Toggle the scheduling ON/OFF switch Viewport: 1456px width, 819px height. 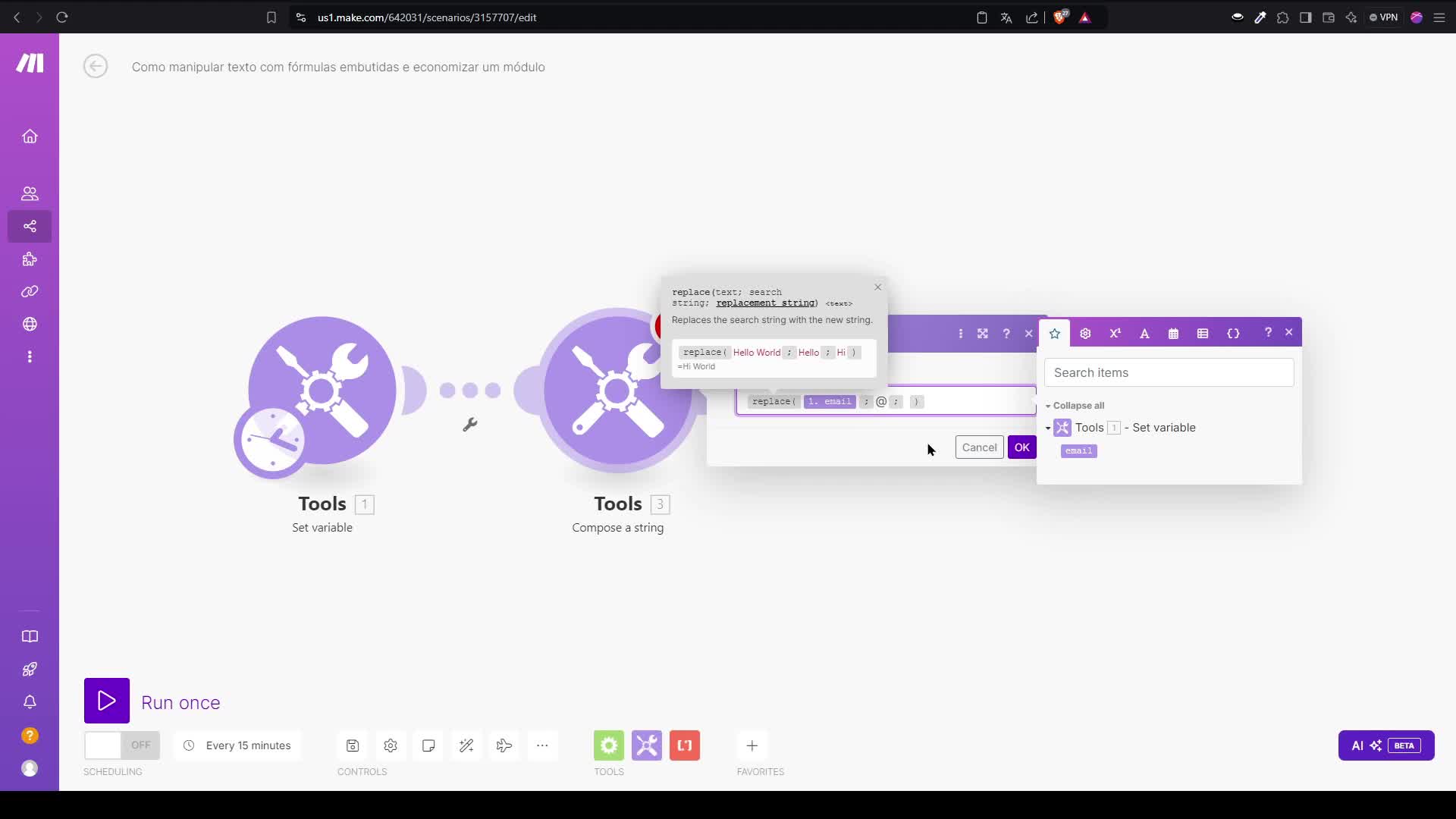[x=122, y=745]
